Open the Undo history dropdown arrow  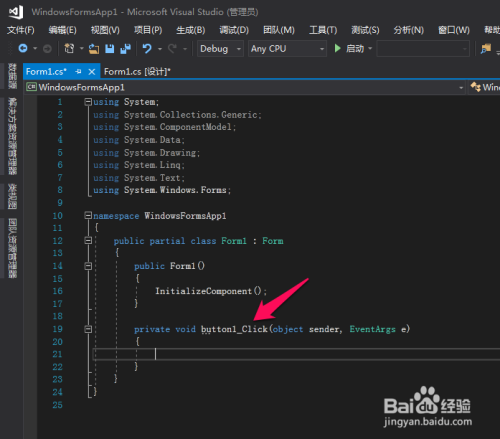[160, 49]
